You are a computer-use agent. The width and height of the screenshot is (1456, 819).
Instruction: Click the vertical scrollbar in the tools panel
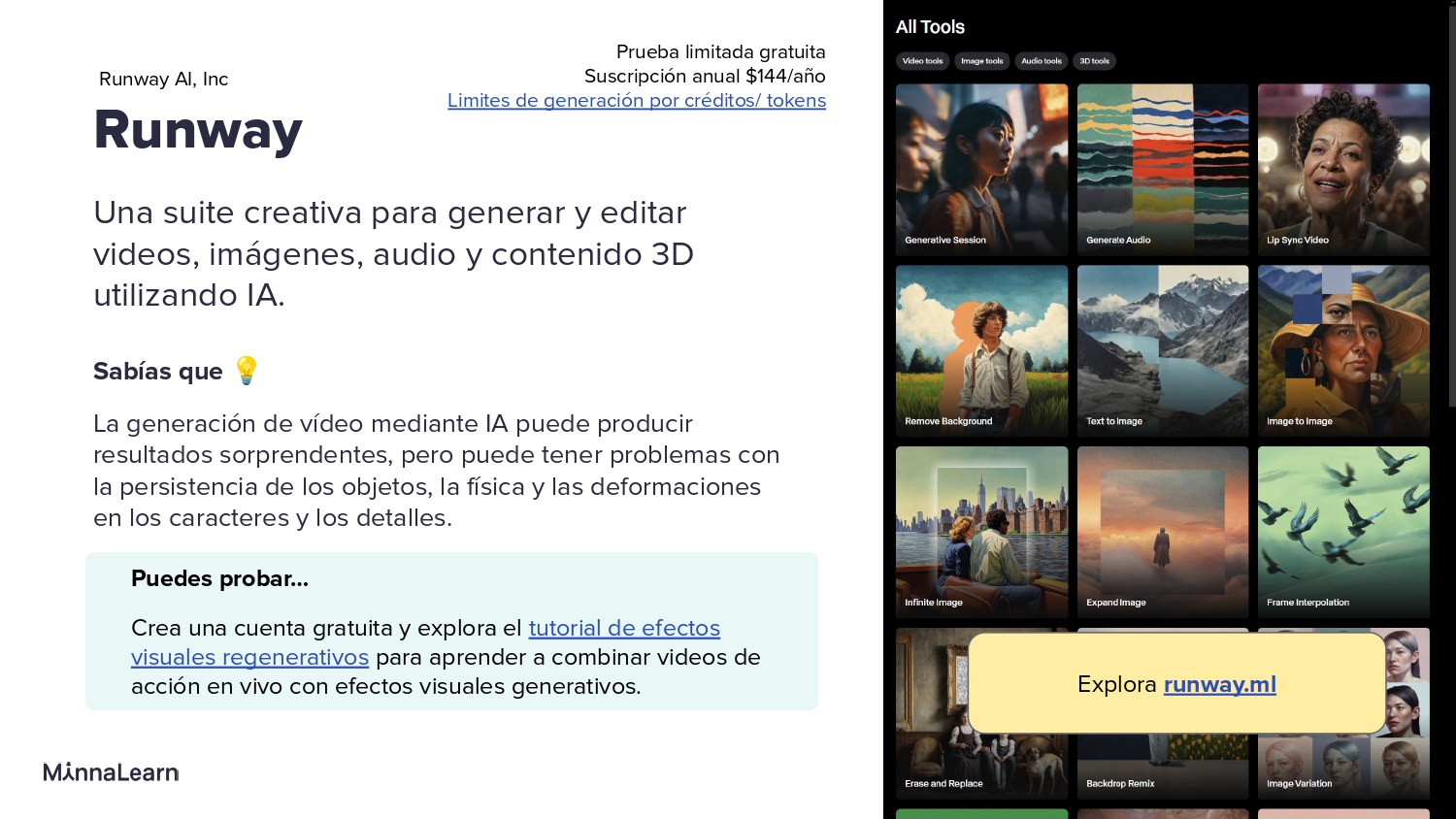click(1452, 206)
